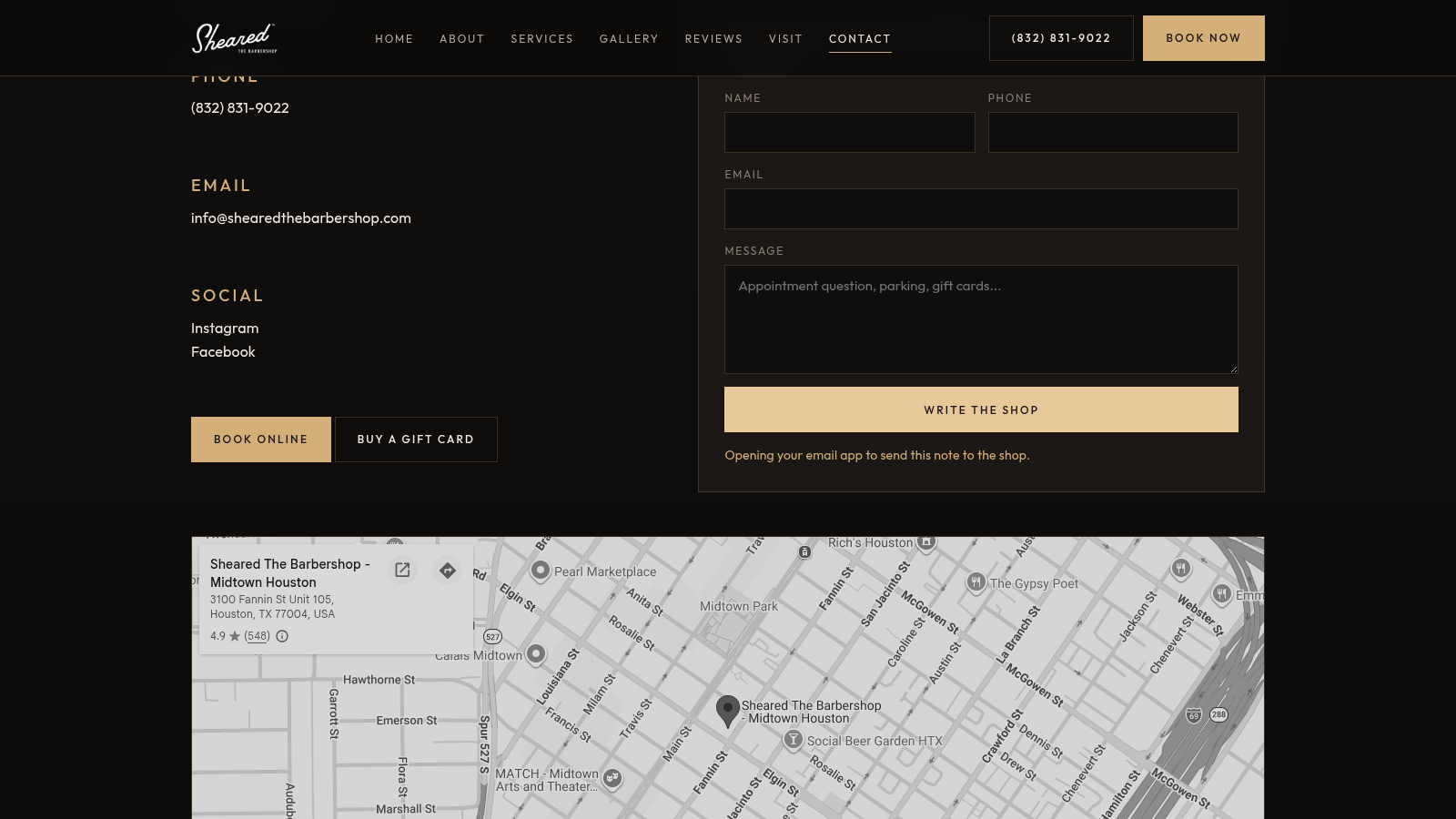This screenshot has height=819, width=1456.
Task: Click the Spur 527 route shield
Action: point(492,637)
